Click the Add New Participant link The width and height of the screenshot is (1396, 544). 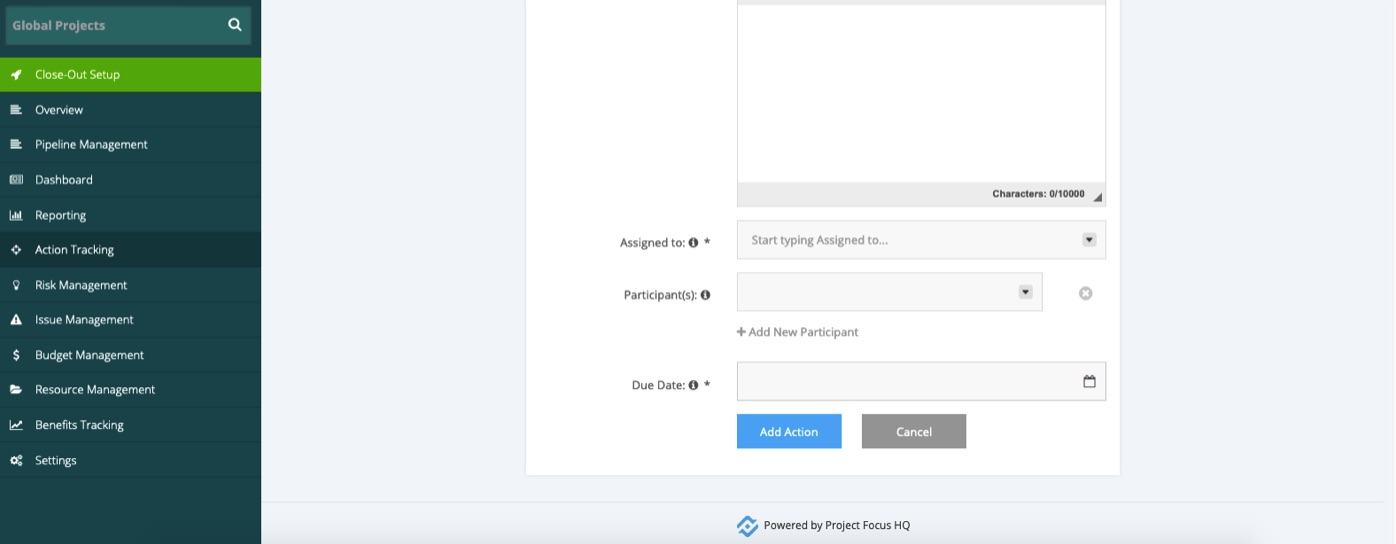(797, 332)
